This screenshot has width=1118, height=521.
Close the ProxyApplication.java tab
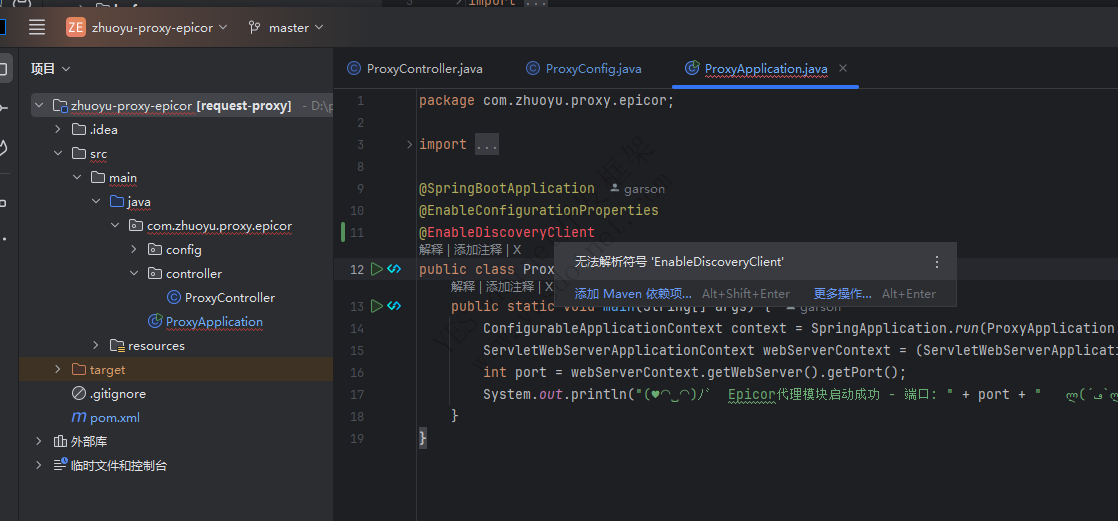pyautogui.click(x=843, y=68)
